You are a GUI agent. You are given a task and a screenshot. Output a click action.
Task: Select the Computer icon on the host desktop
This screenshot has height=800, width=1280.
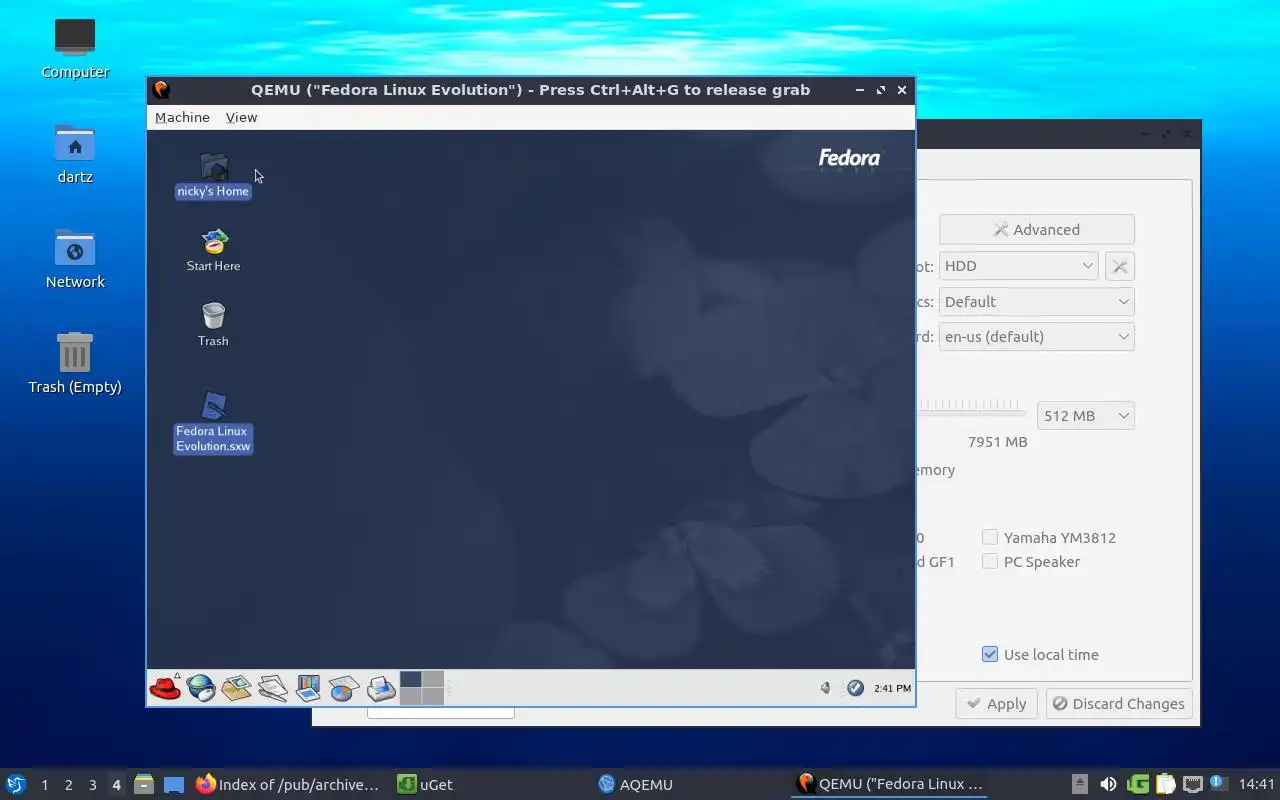click(75, 48)
